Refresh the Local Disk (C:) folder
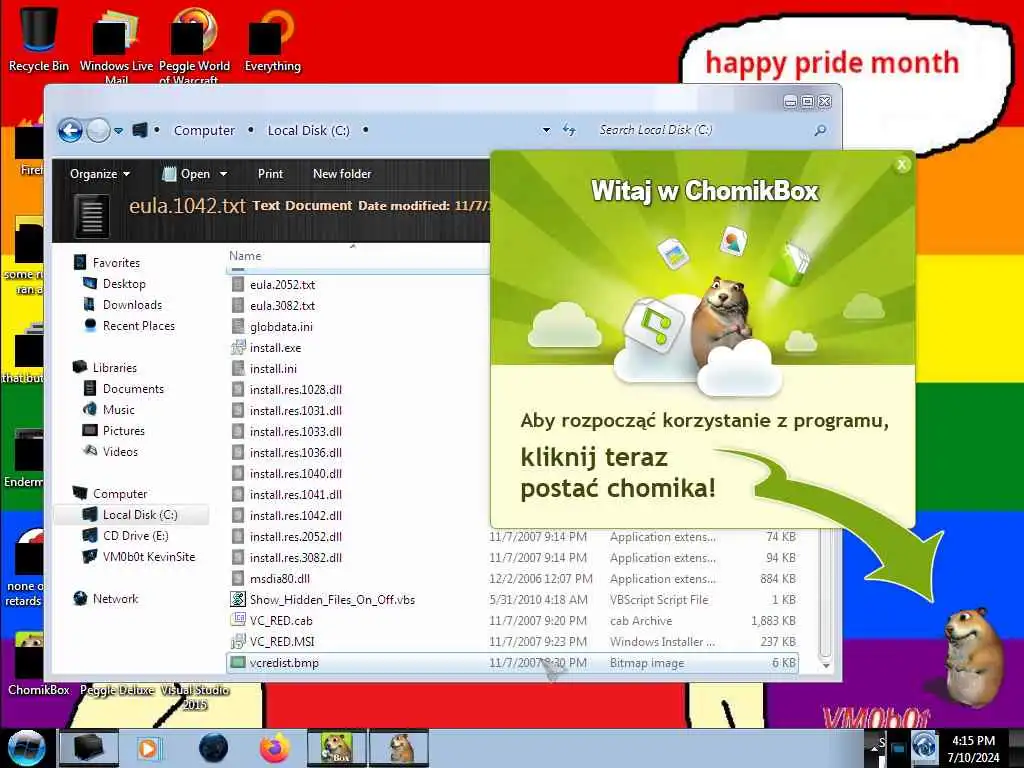The image size is (1024, 768). pos(569,130)
